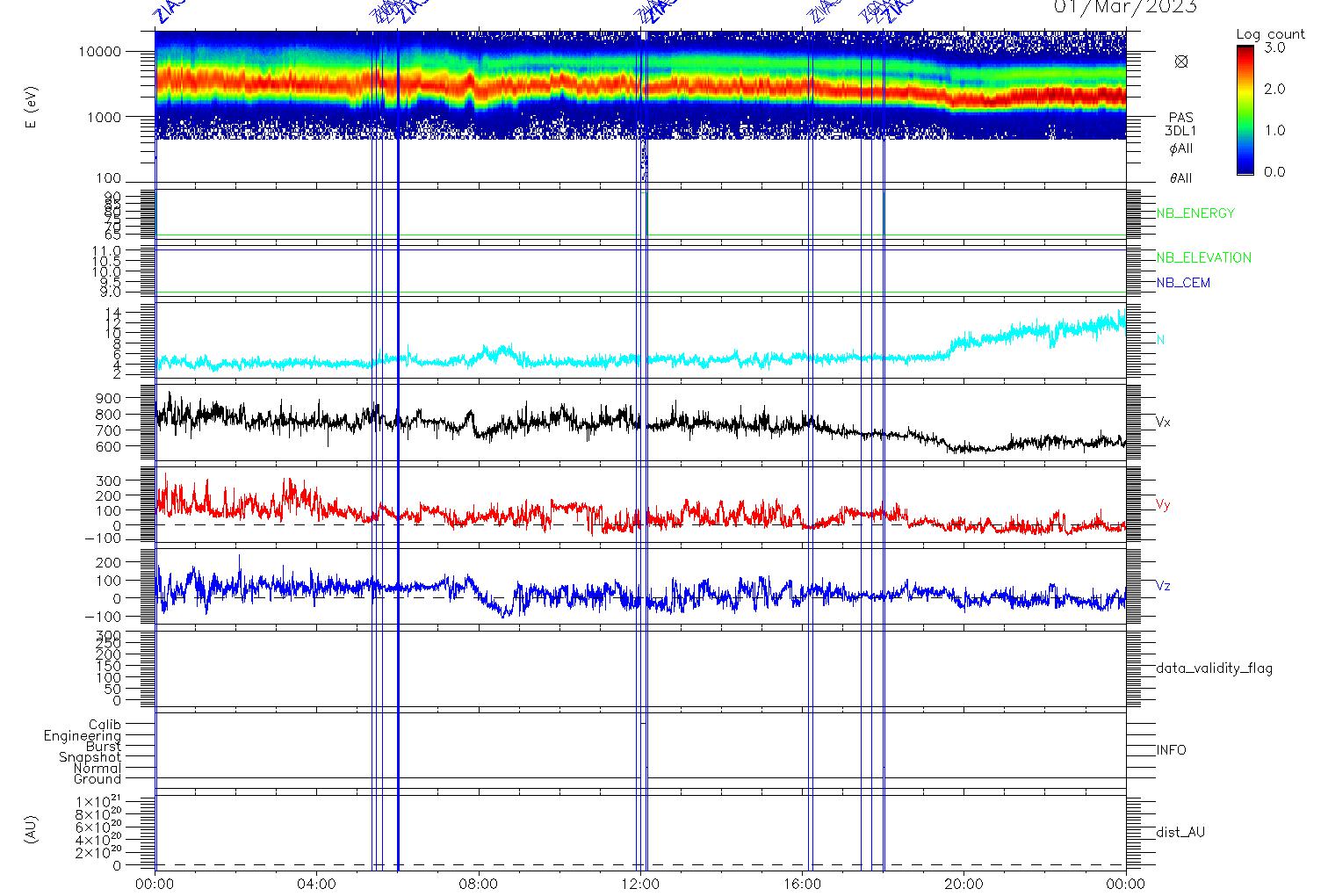The height and width of the screenshot is (896, 1328).
Task: Select the green NB_ENERGY legend label
Action: pos(1195,213)
